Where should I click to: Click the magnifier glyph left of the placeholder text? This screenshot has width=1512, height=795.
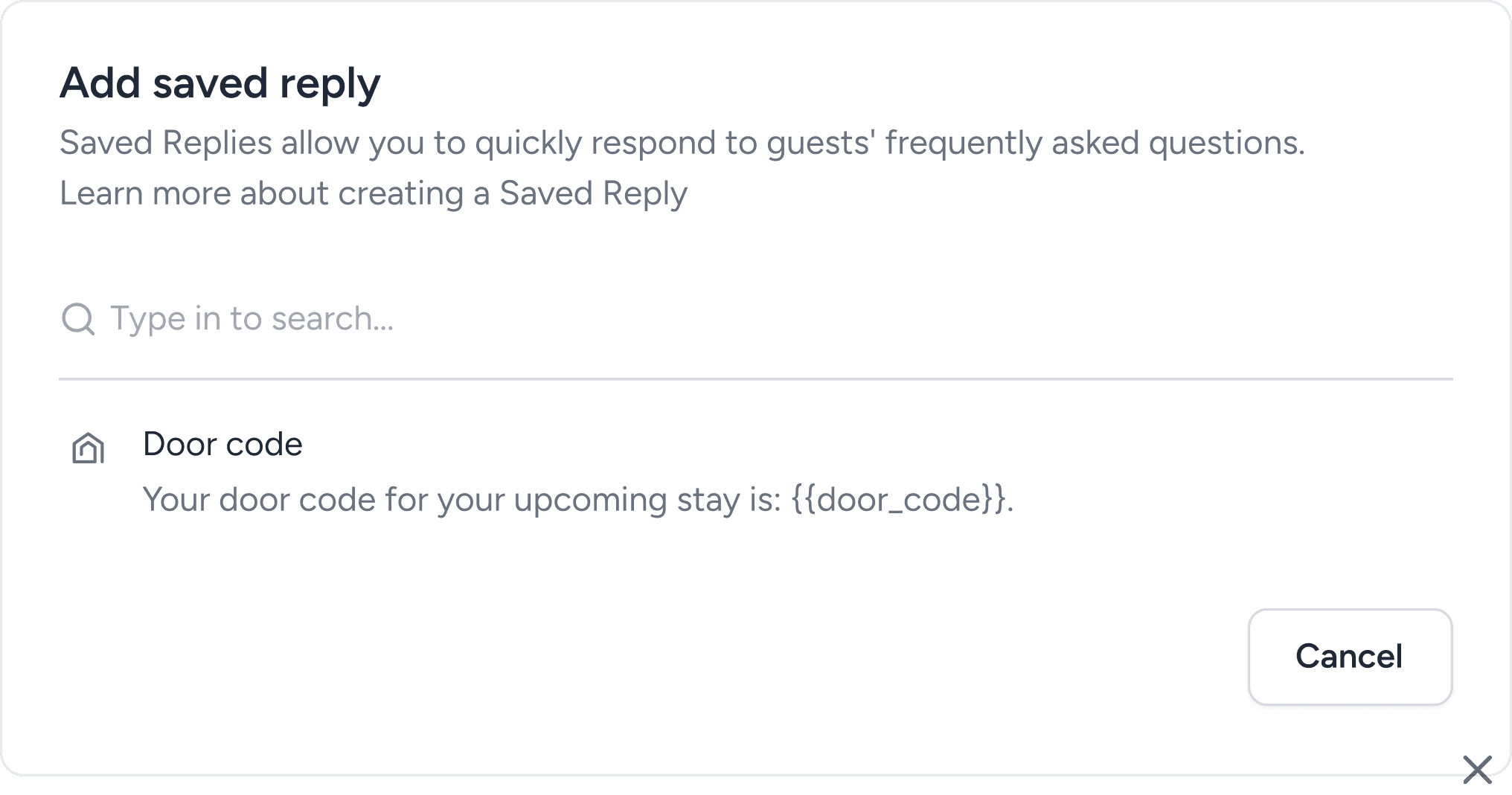point(78,318)
